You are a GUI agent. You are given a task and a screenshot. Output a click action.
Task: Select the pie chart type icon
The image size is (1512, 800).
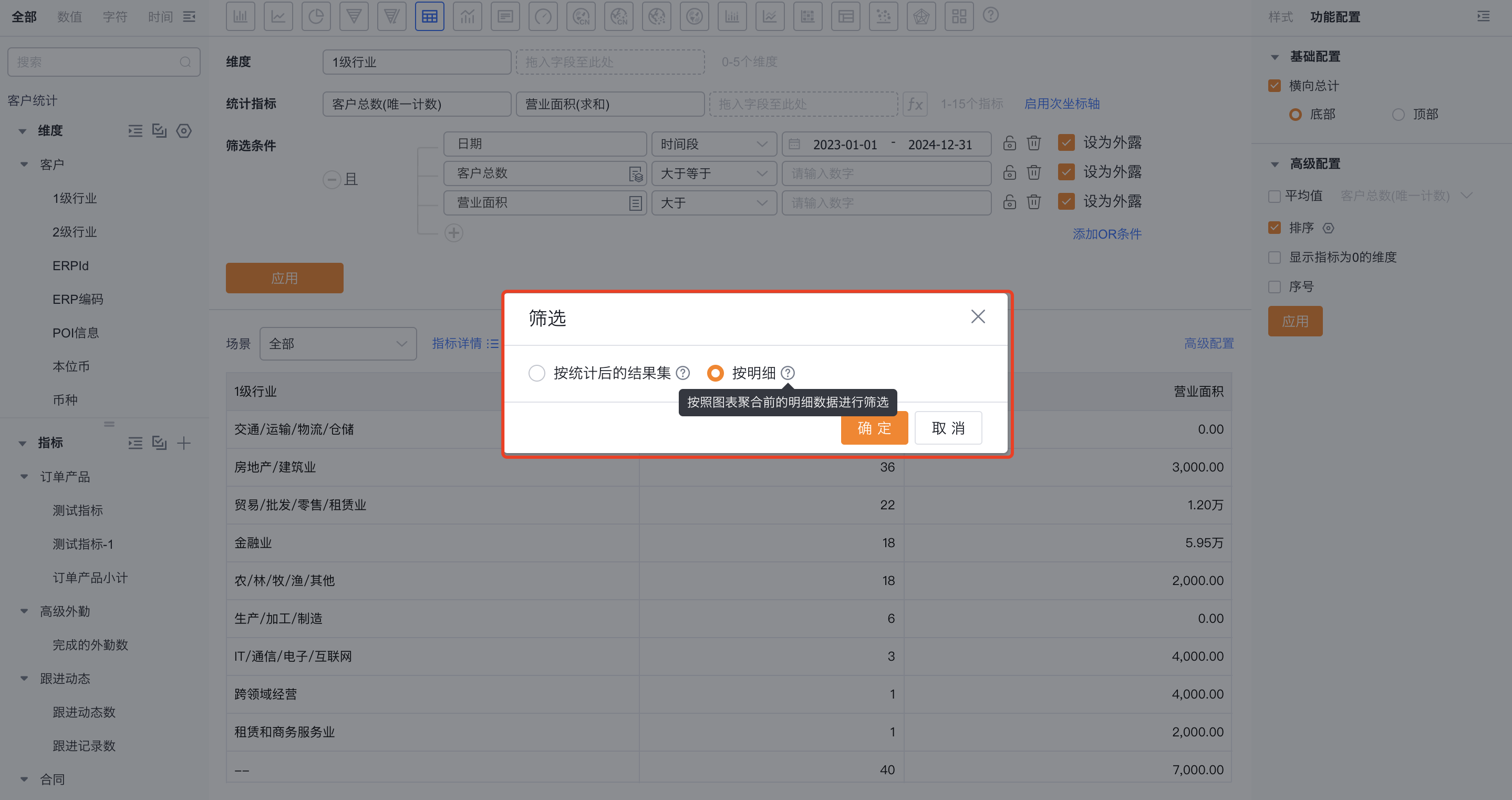pyautogui.click(x=316, y=16)
